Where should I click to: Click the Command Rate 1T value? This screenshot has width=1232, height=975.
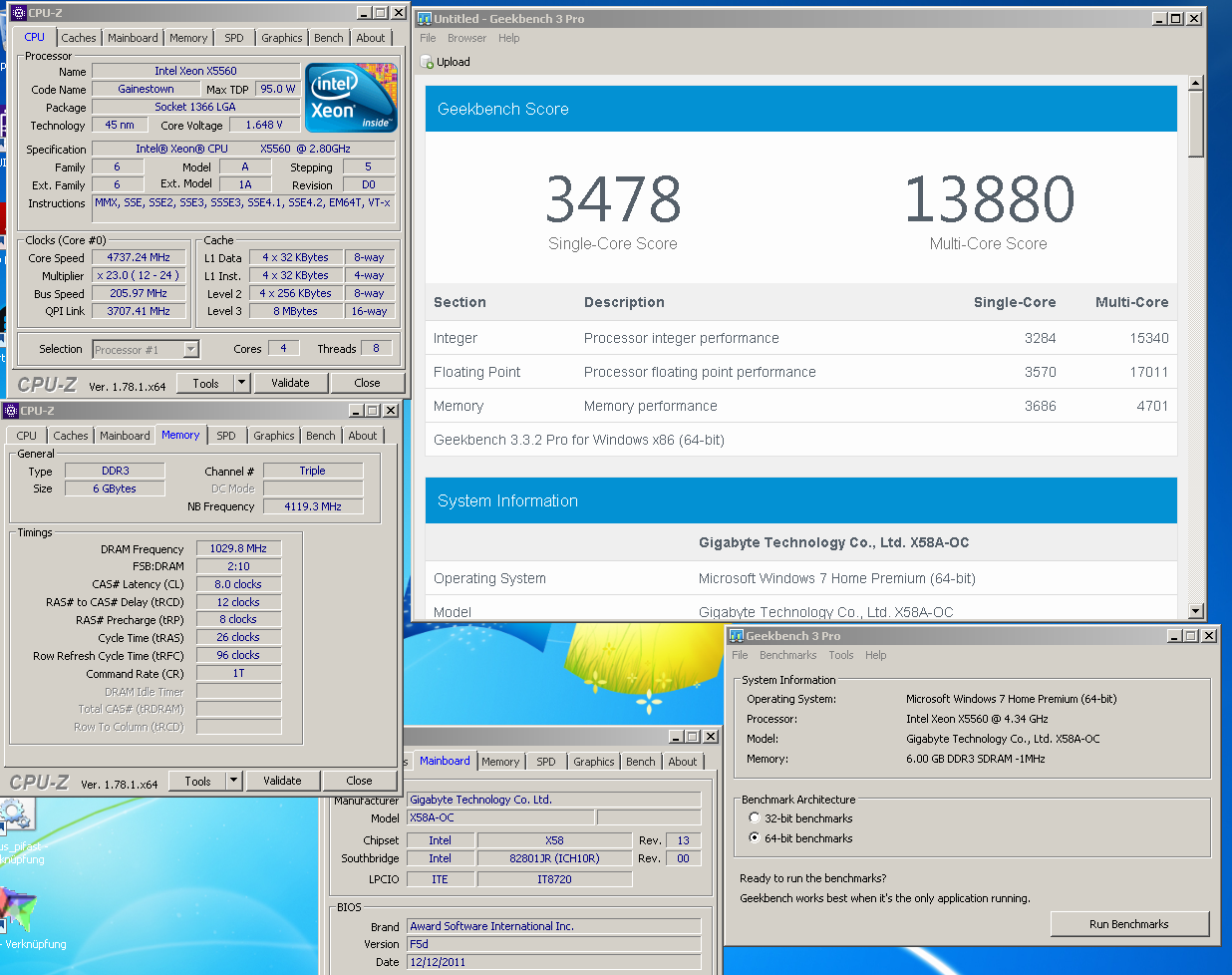pos(238,673)
